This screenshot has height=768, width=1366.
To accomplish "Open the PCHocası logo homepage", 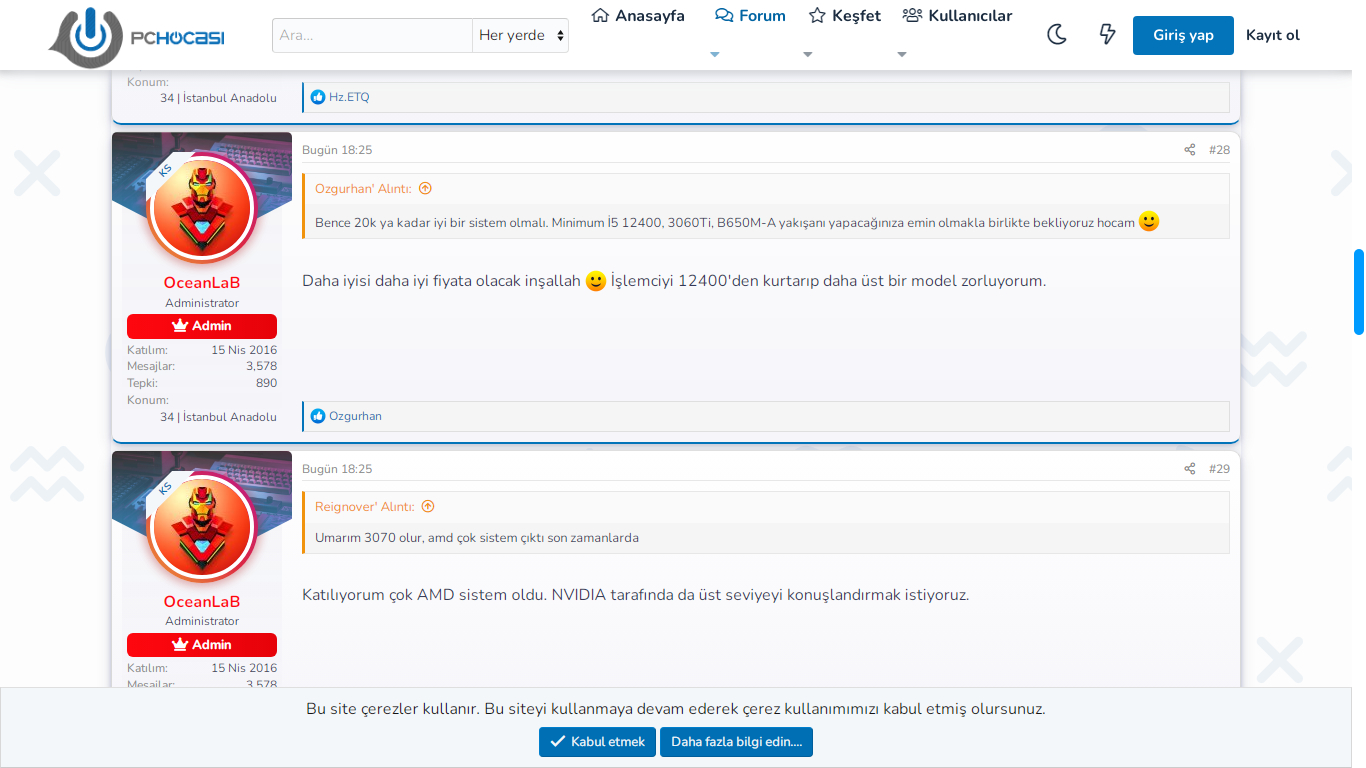I will click(136, 36).
